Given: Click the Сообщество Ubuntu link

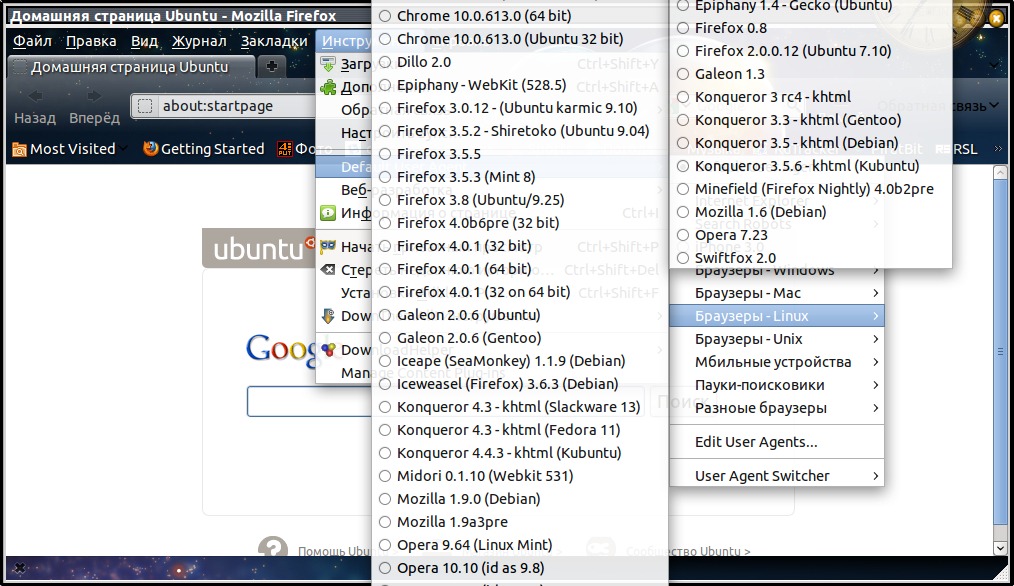Looking at the screenshot, I should pos(688,551).
